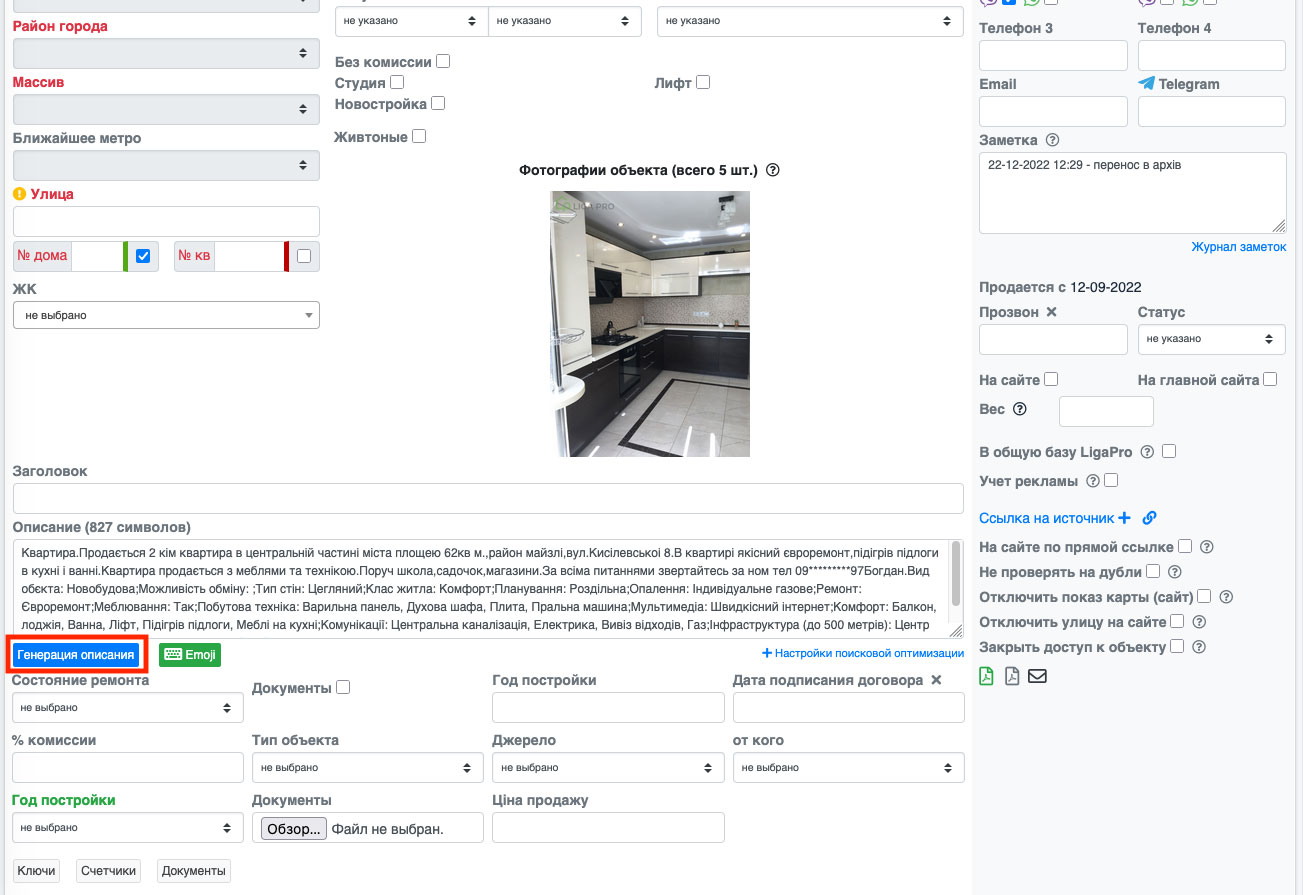Click the Заголовок input field
Viewport: 1303px width, 895px height.
[488, 498]
